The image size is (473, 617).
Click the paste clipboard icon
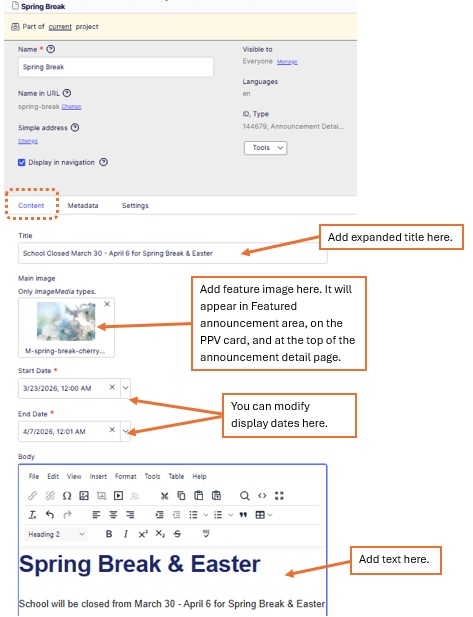(199, 495)
